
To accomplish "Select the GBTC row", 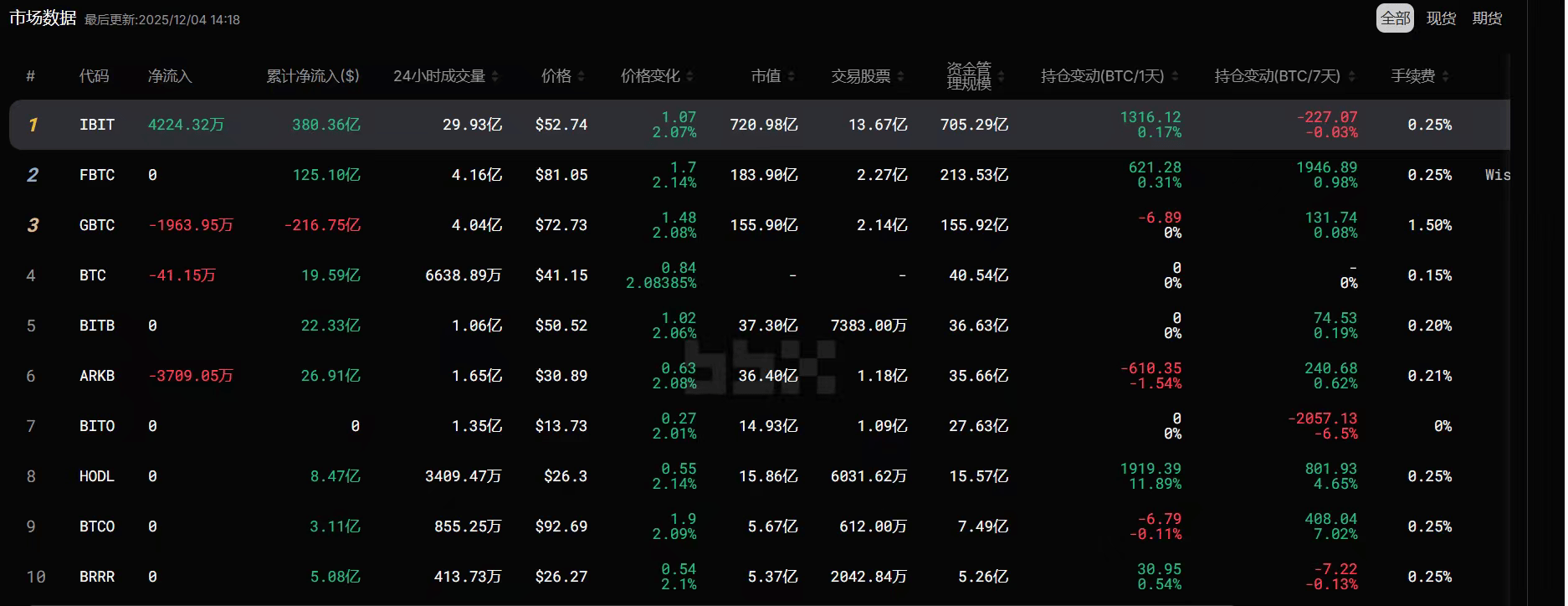I will point(97,225).
